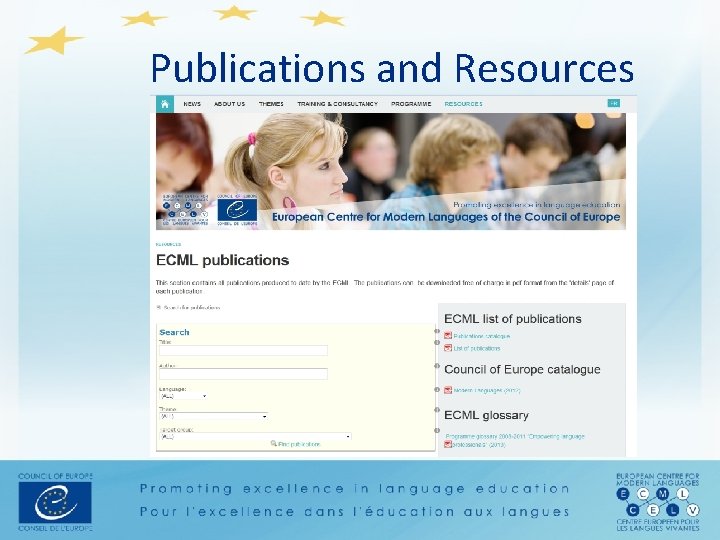Open the Target group dropdown

tap(255, 437)
